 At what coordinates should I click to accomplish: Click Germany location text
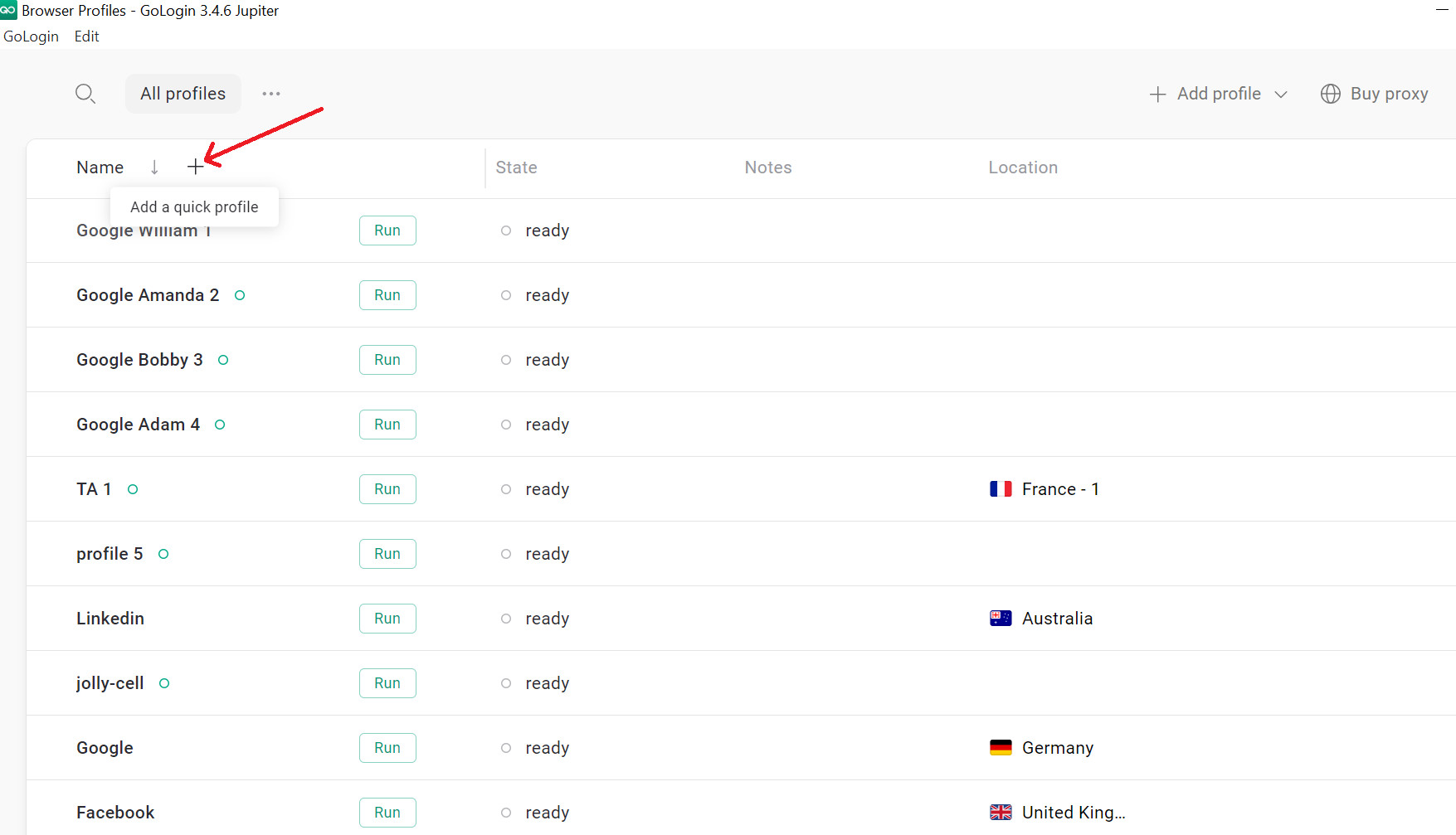[1058, 748]
